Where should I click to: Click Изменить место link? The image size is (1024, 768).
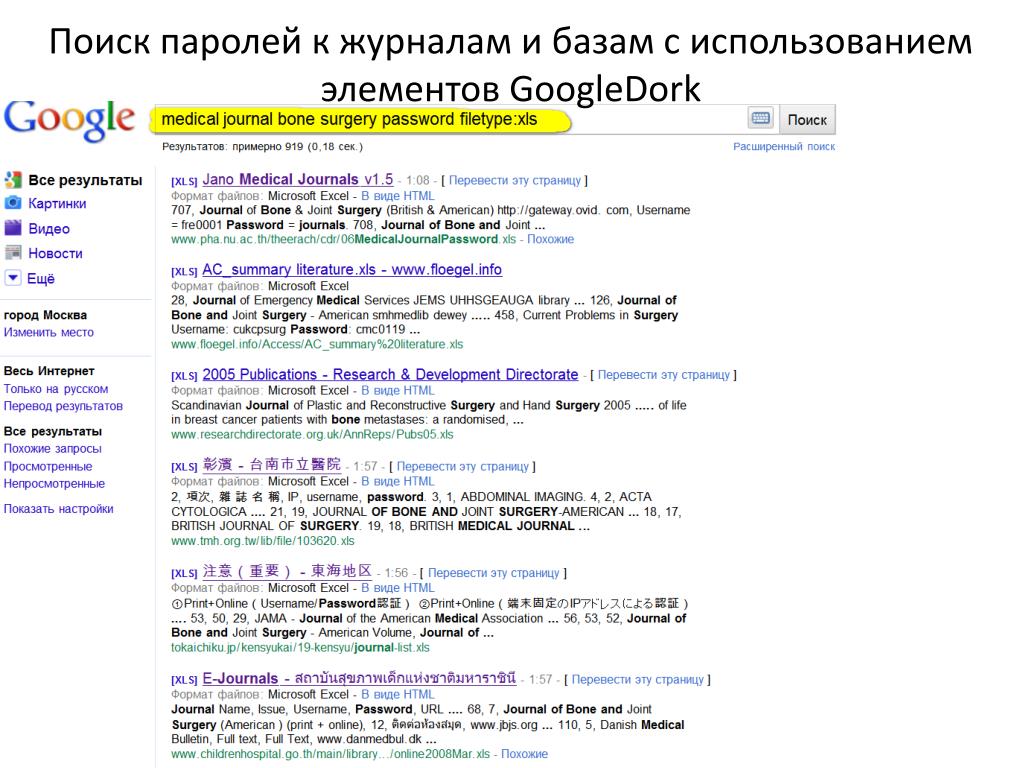pyautogui.click(x=49, y=332)
